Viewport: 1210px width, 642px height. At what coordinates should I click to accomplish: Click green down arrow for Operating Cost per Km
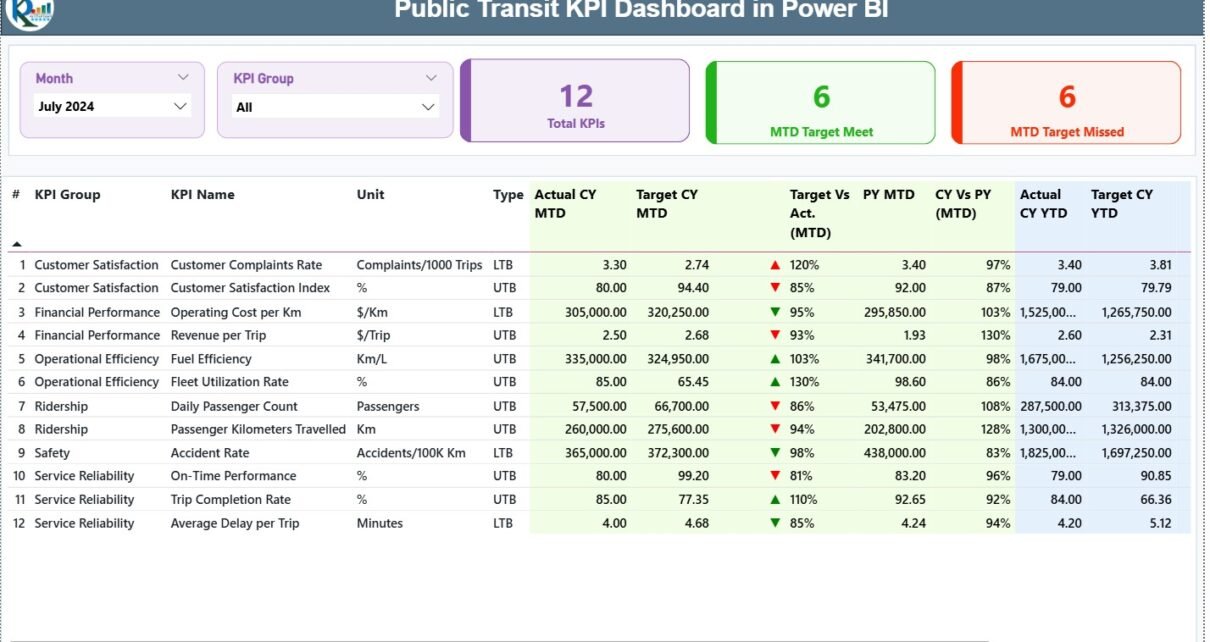pyautogui.click(x=775, y=312)
